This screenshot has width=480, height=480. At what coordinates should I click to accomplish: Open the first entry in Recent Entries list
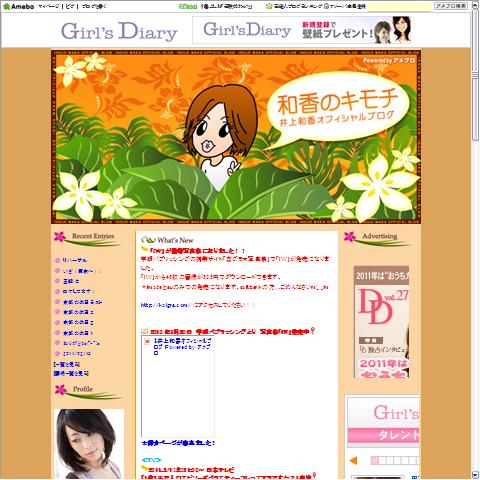(75, 260)
